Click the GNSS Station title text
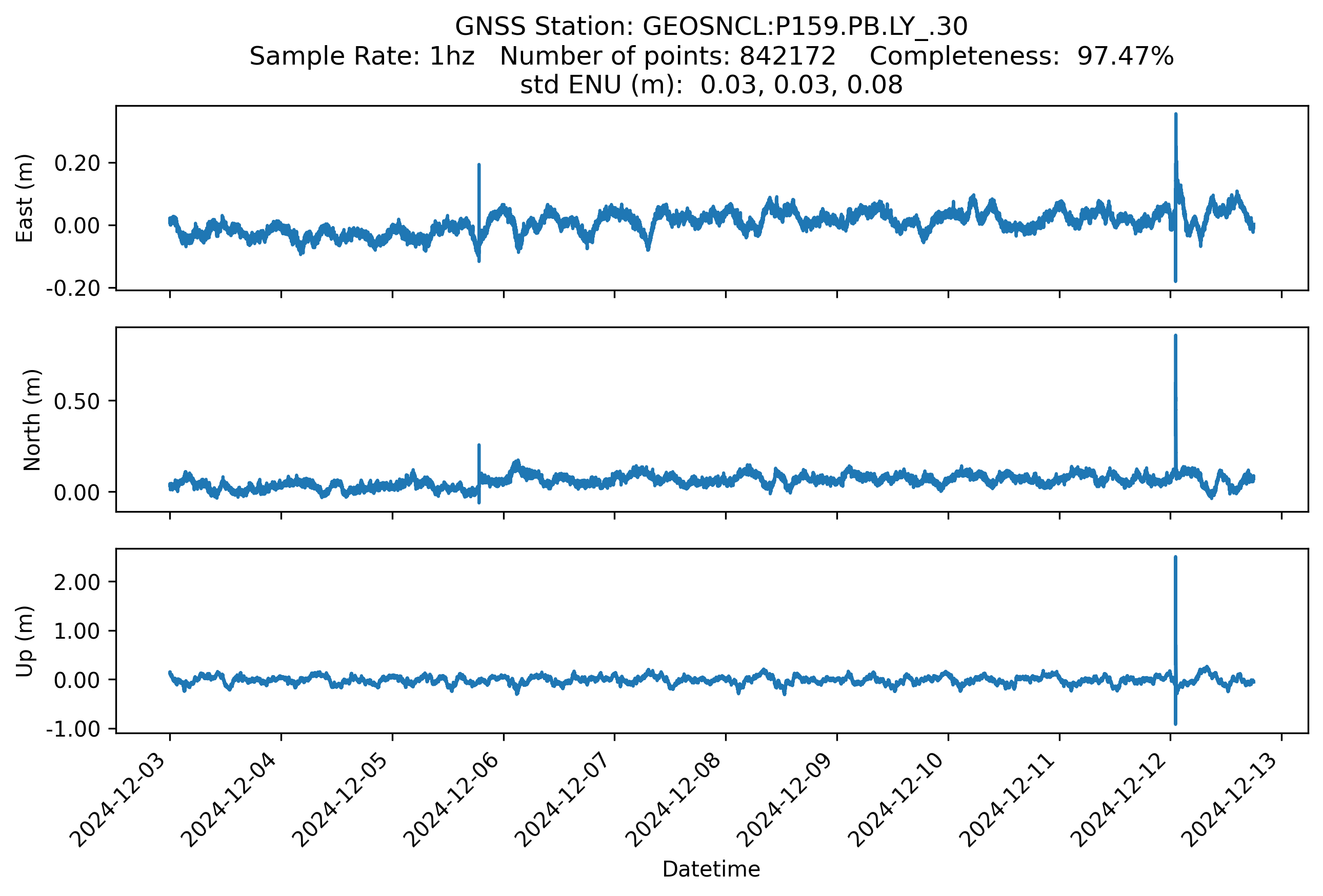 [x=711, y=27]
